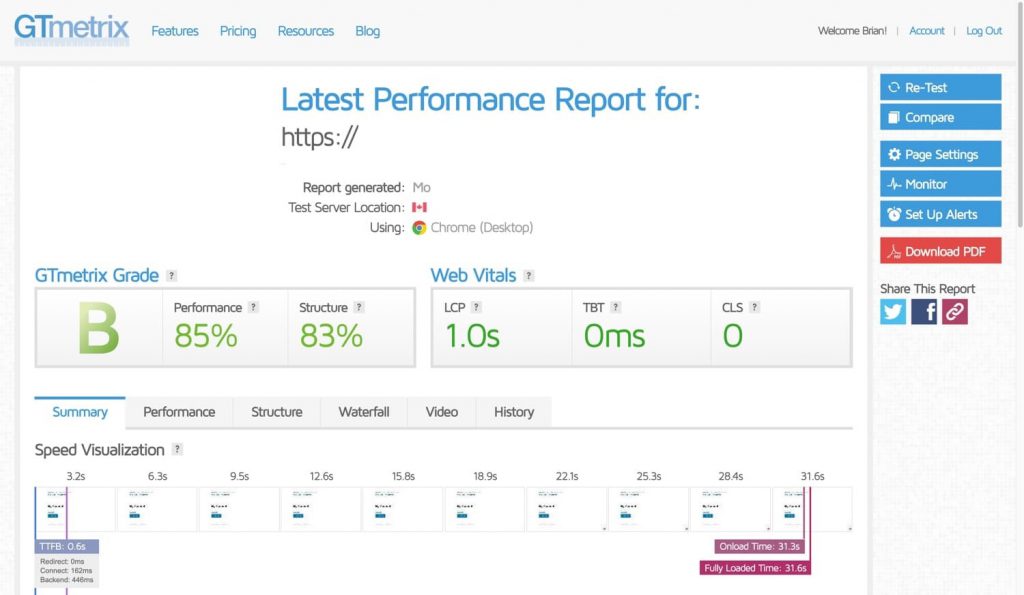The image size is (1024, 595).
Task: Click the Onload Time: 31.3s marker
Action: pos(759,546)
